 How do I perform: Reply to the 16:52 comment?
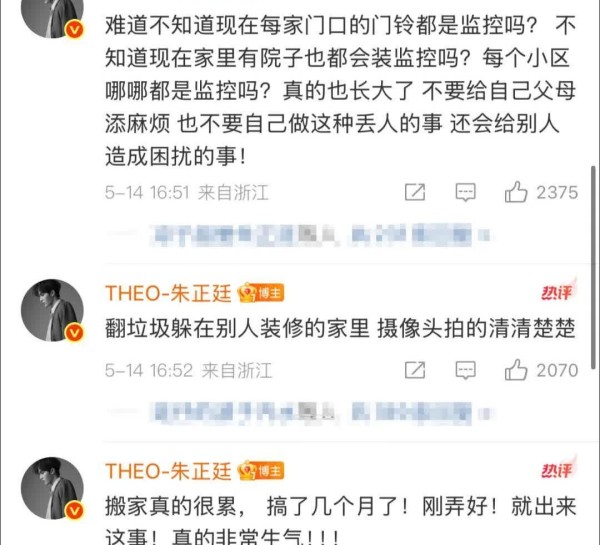(465, 370)
